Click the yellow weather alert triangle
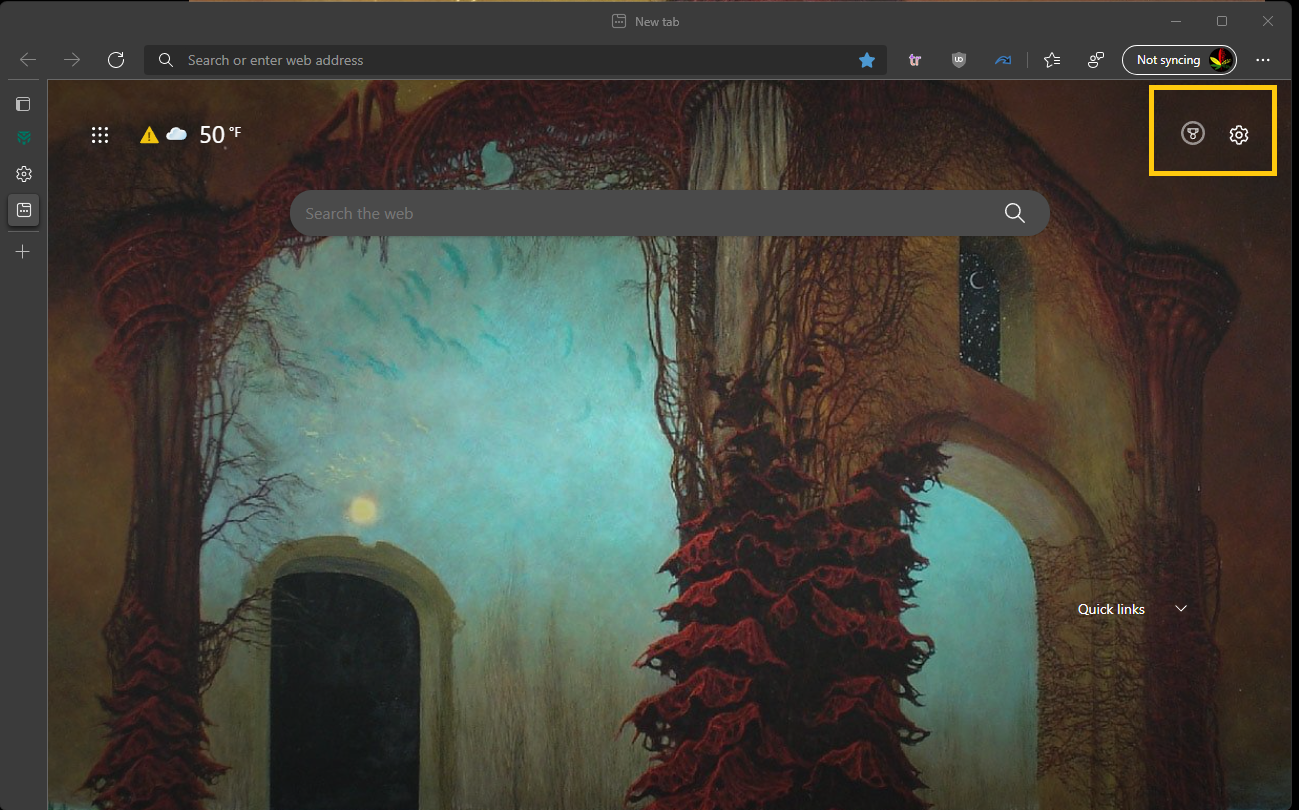The image size is (1299, 810). pyautogui.click(x=149, y=135)
